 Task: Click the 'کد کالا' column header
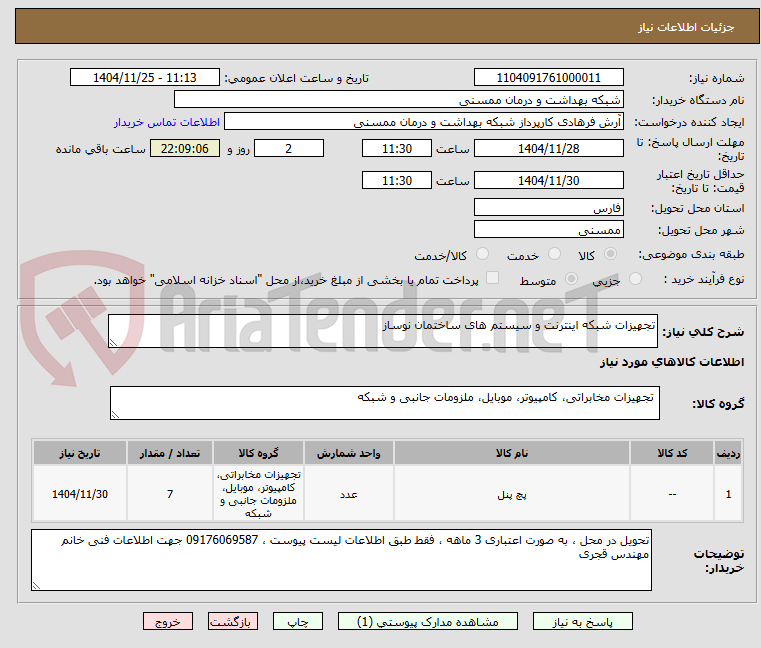click(672, 453)
